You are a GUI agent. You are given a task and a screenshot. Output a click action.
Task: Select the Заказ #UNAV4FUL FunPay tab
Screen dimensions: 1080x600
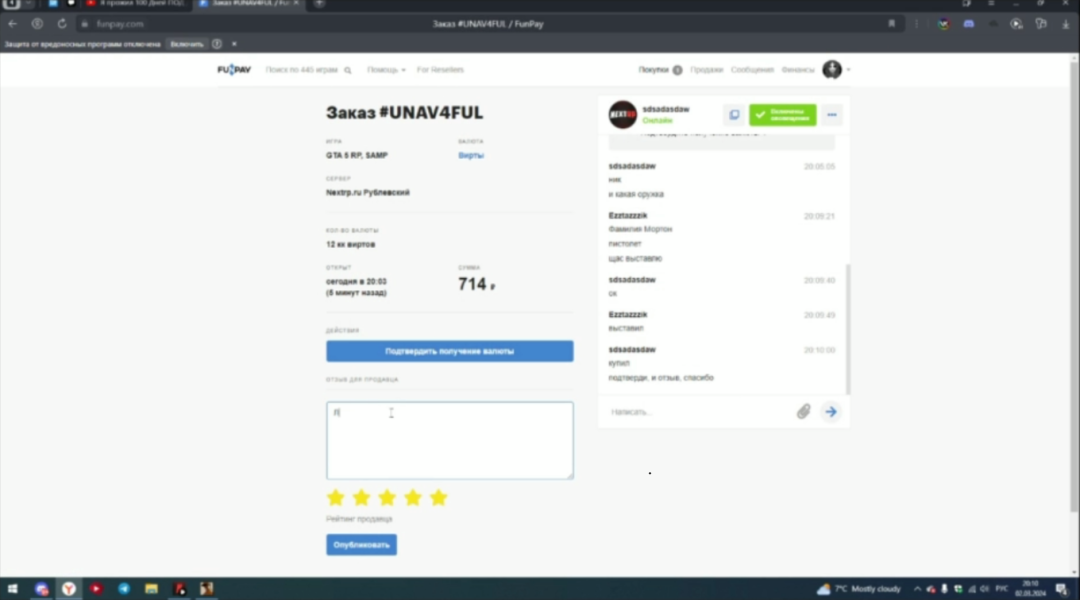coord(249,3)
